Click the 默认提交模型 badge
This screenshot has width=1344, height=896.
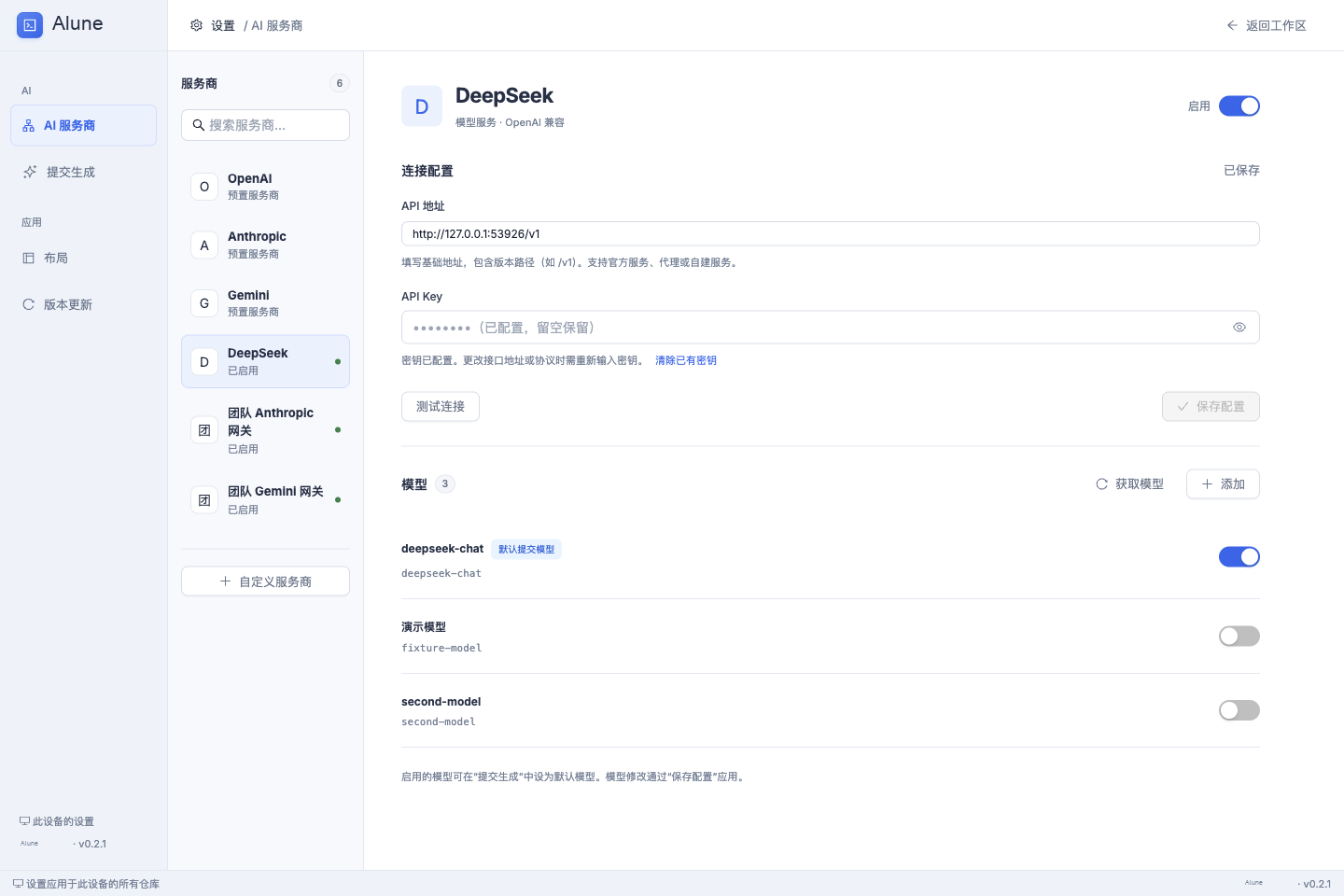click(526, 550)
